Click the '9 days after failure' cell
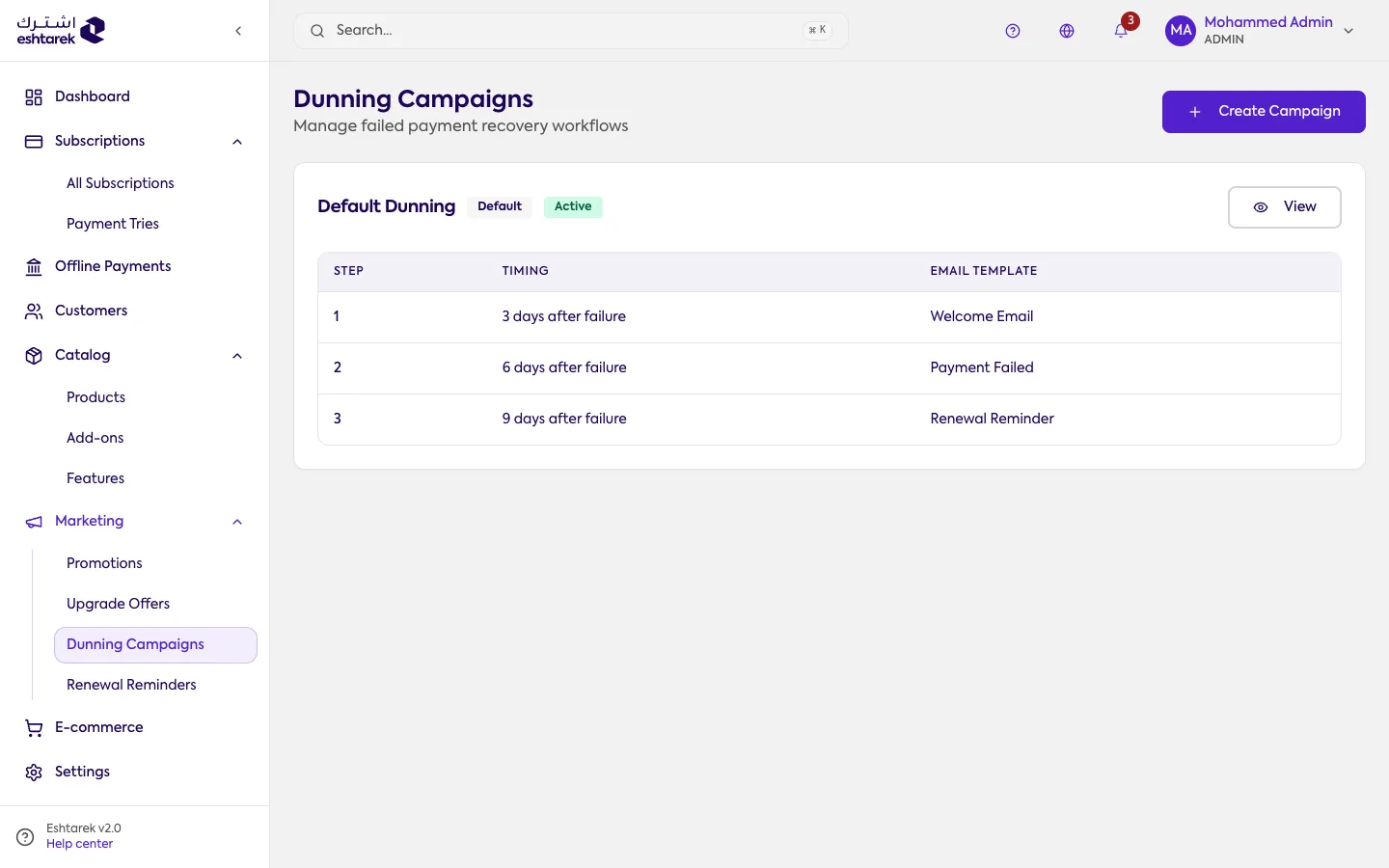Image resolution: width=1389 pixels, height=868 pixels. (564, 419)
